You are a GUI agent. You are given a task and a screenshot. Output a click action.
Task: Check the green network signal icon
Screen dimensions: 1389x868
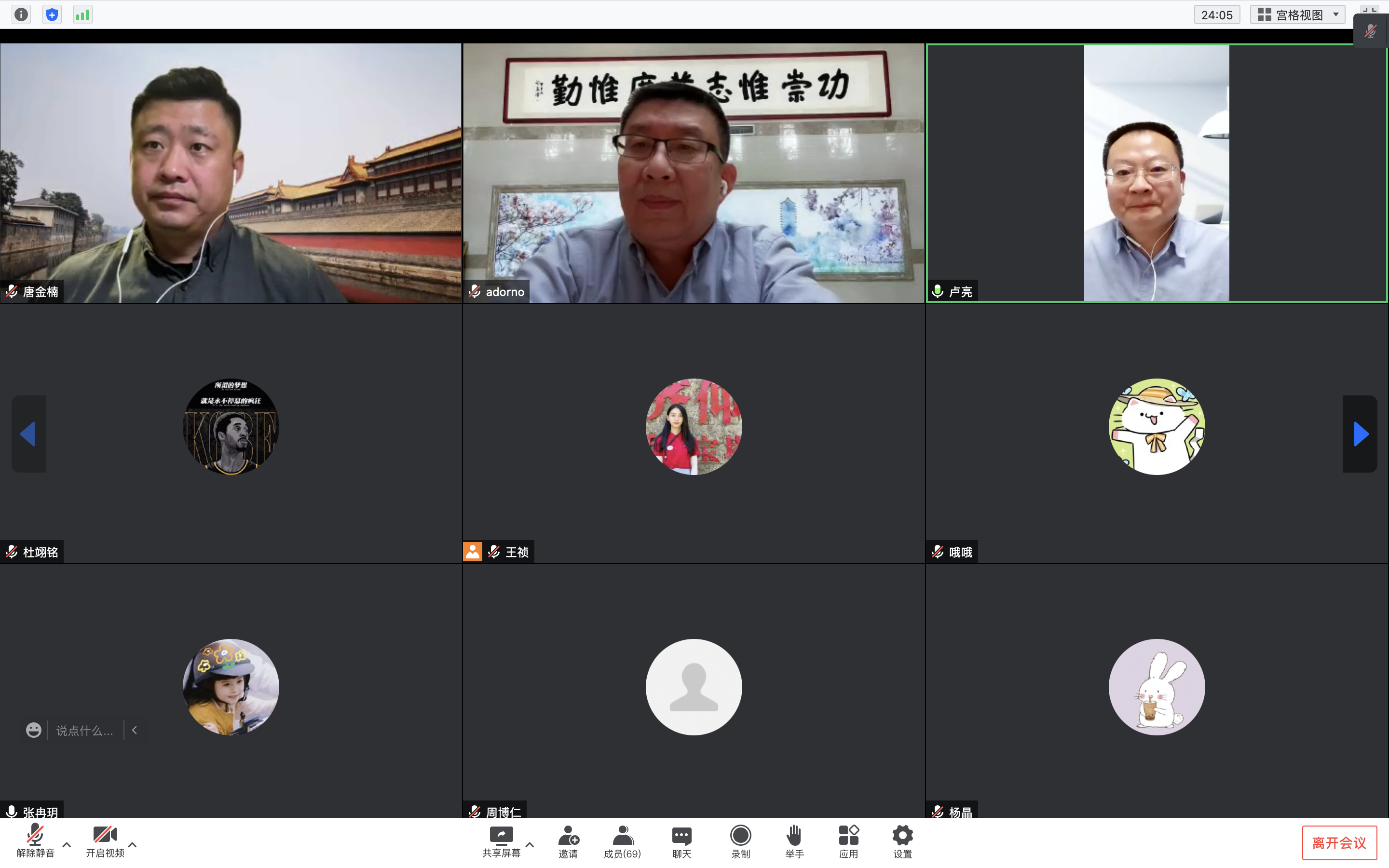pos(82,14)
